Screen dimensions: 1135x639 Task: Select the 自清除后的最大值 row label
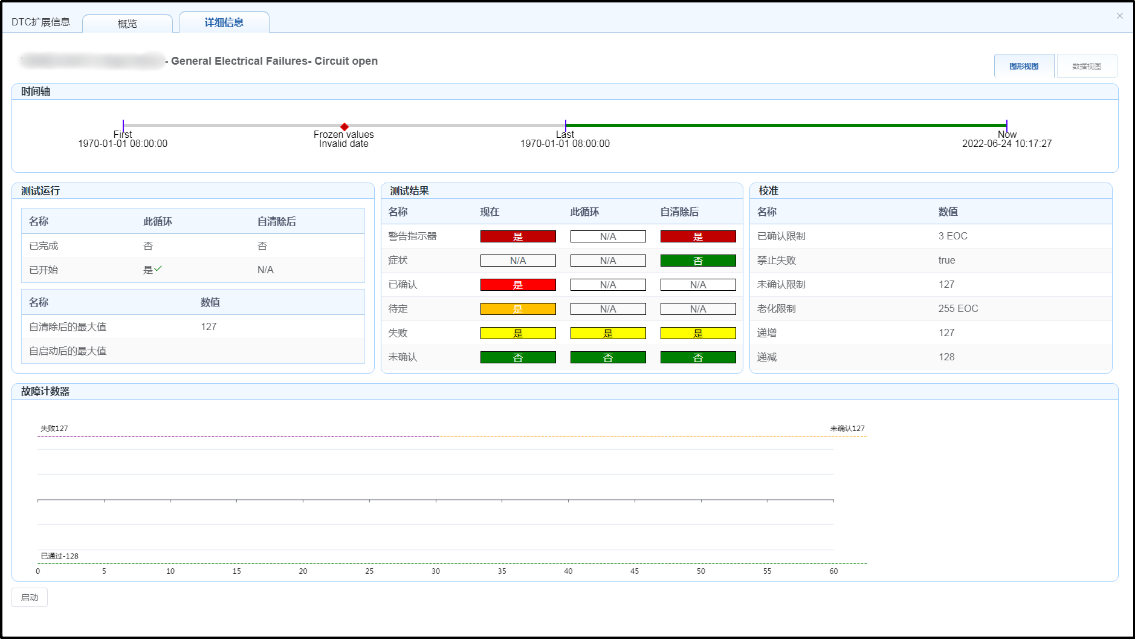[67, 326]
